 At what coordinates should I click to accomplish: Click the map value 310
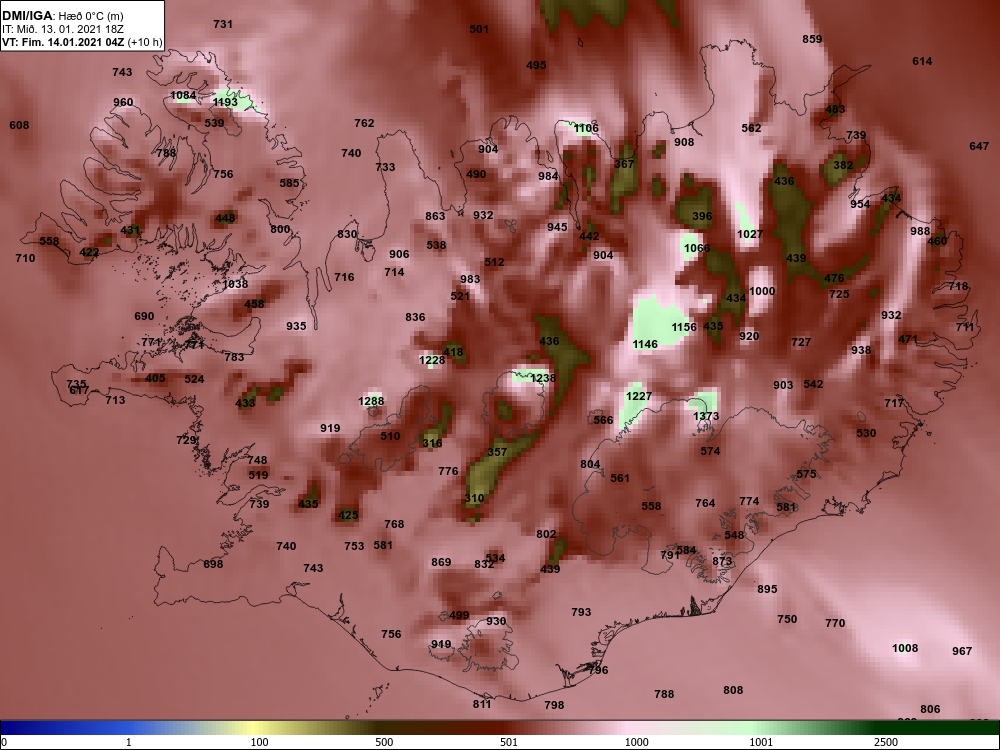[x=474, y=498]
